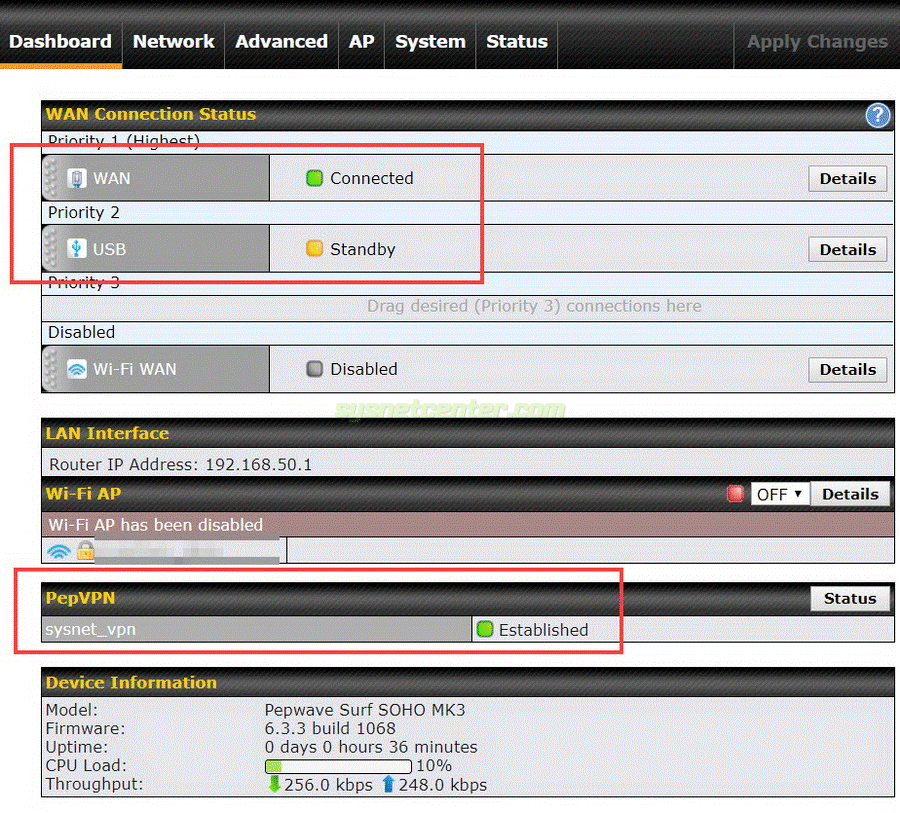Click the Wi-Fi AP has been disabled notice
This screenshot has height=813, width=900.
(156, 525)
